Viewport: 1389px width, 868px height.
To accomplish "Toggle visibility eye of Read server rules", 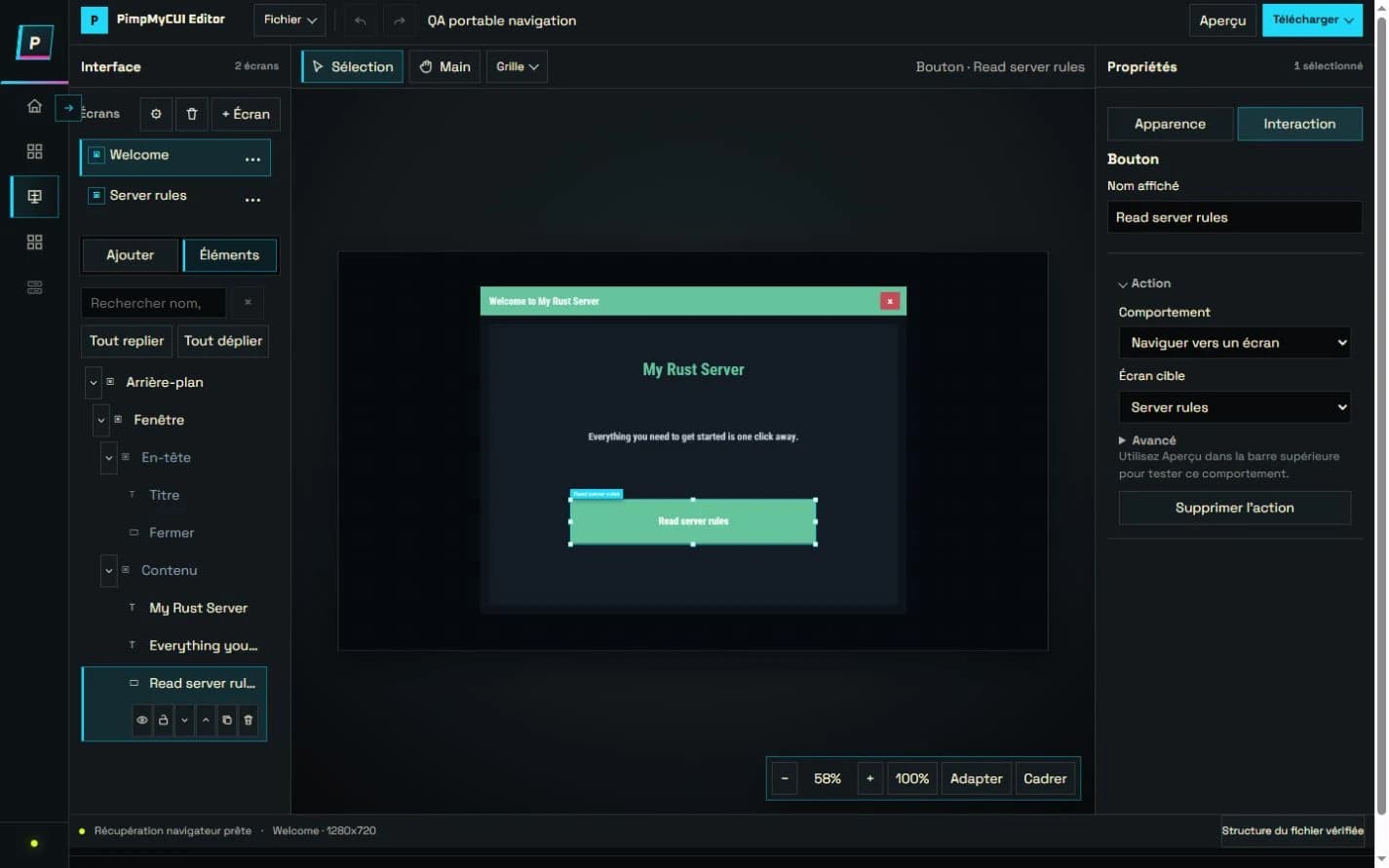I will [142, 720].
